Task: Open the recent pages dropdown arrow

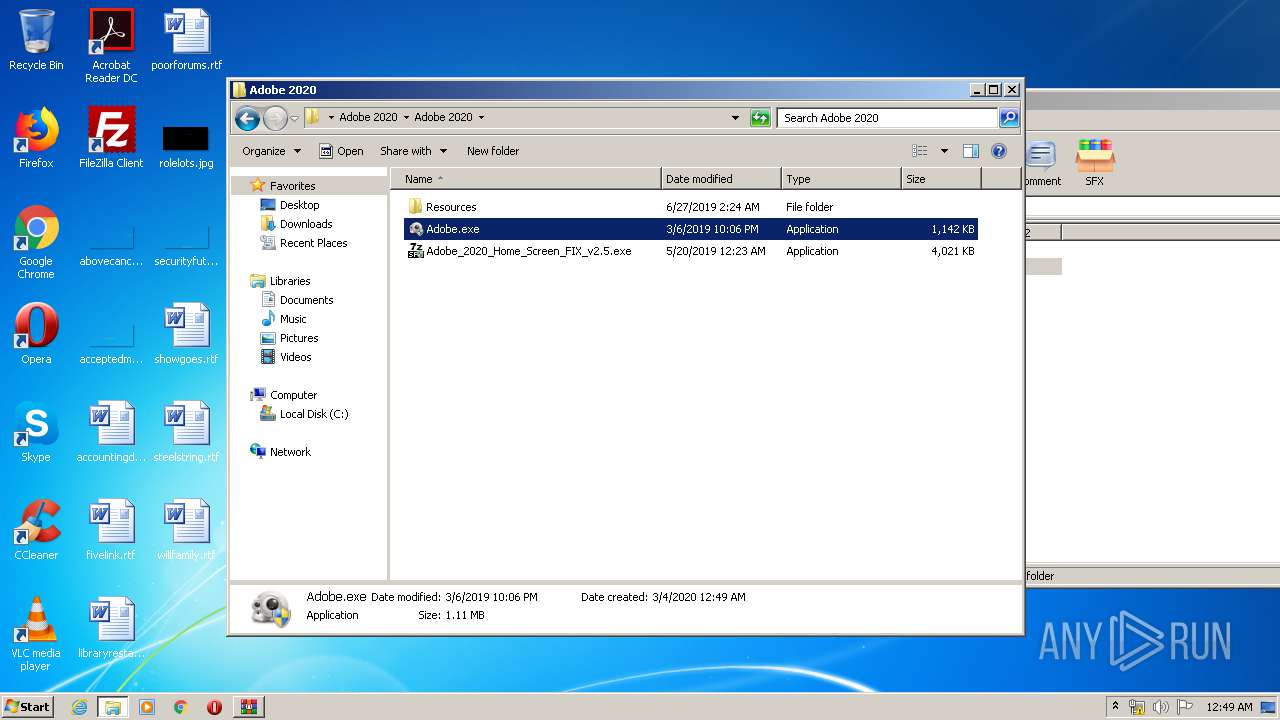Action: click(294, 118)
